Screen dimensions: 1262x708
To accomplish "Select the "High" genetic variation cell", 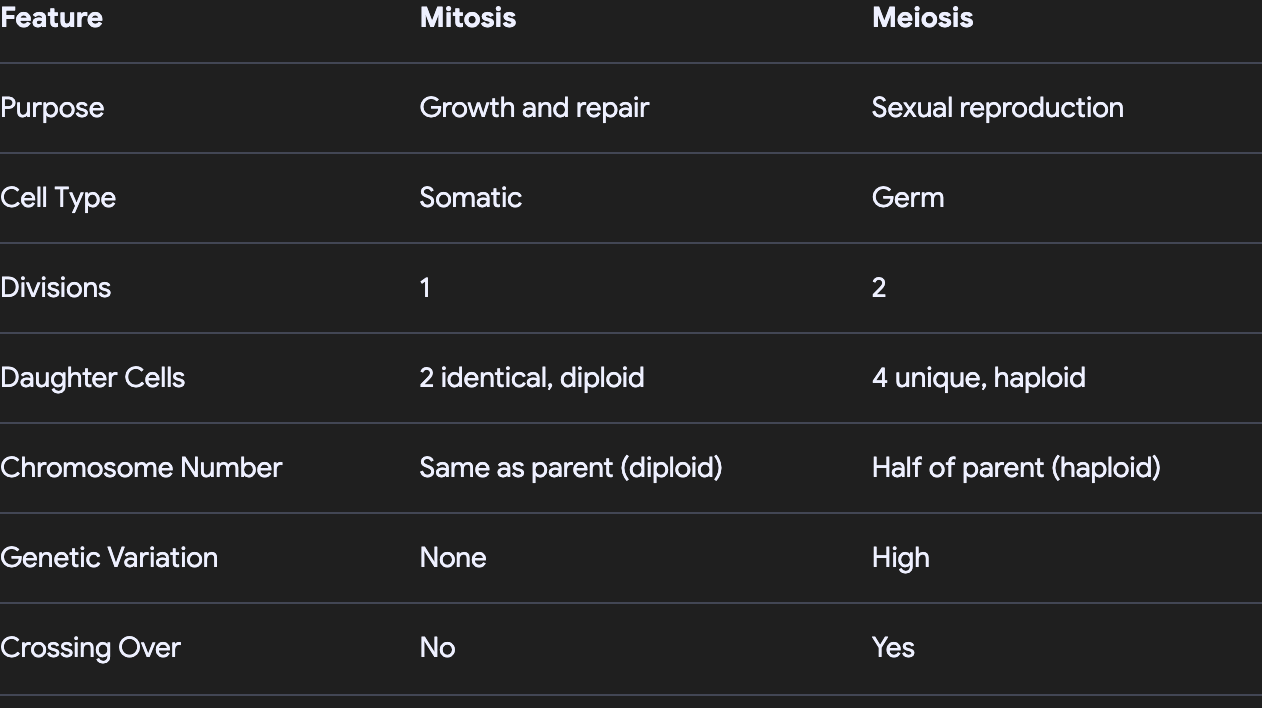I will coord(900,558).
